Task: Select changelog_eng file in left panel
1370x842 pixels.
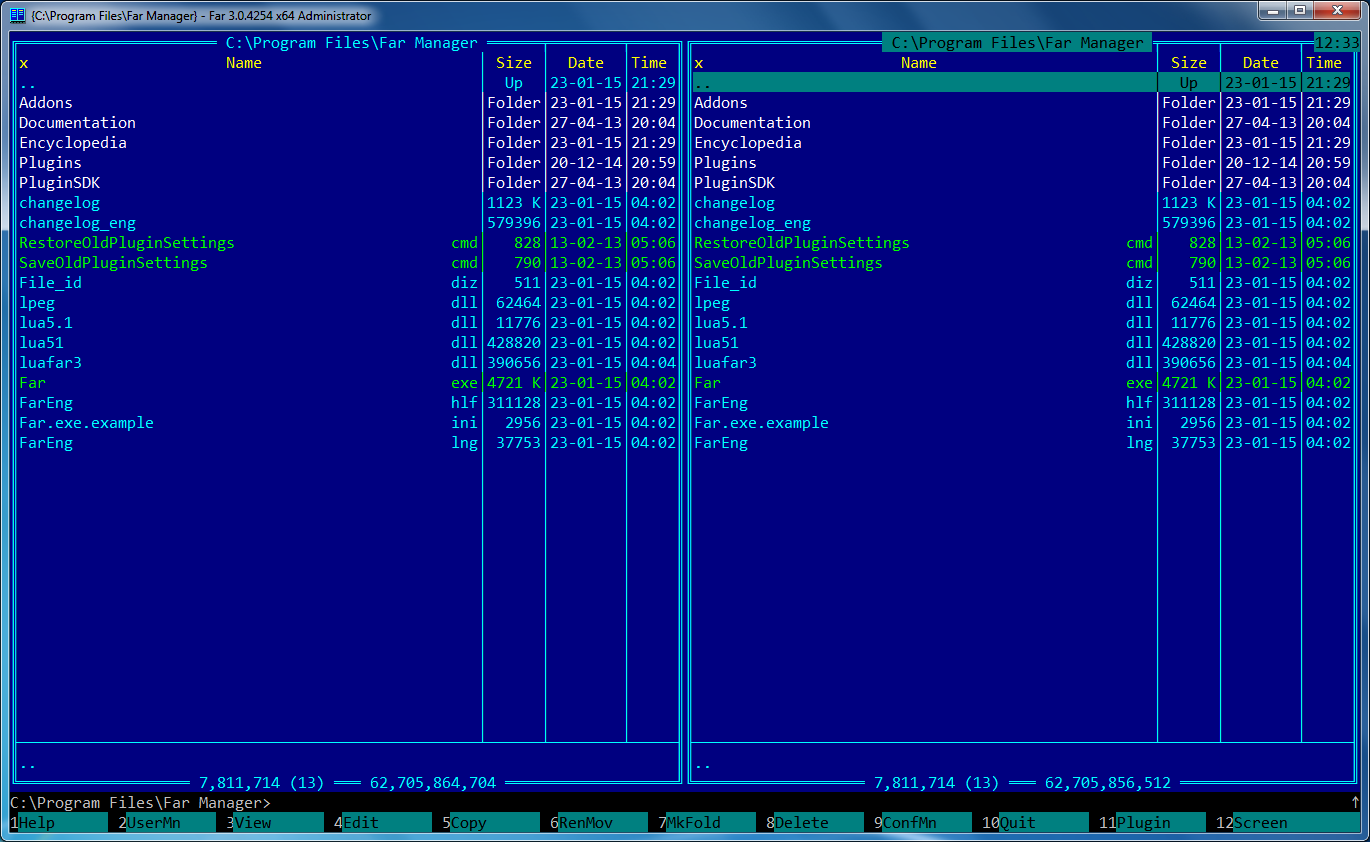Action: tap(347, 223)
